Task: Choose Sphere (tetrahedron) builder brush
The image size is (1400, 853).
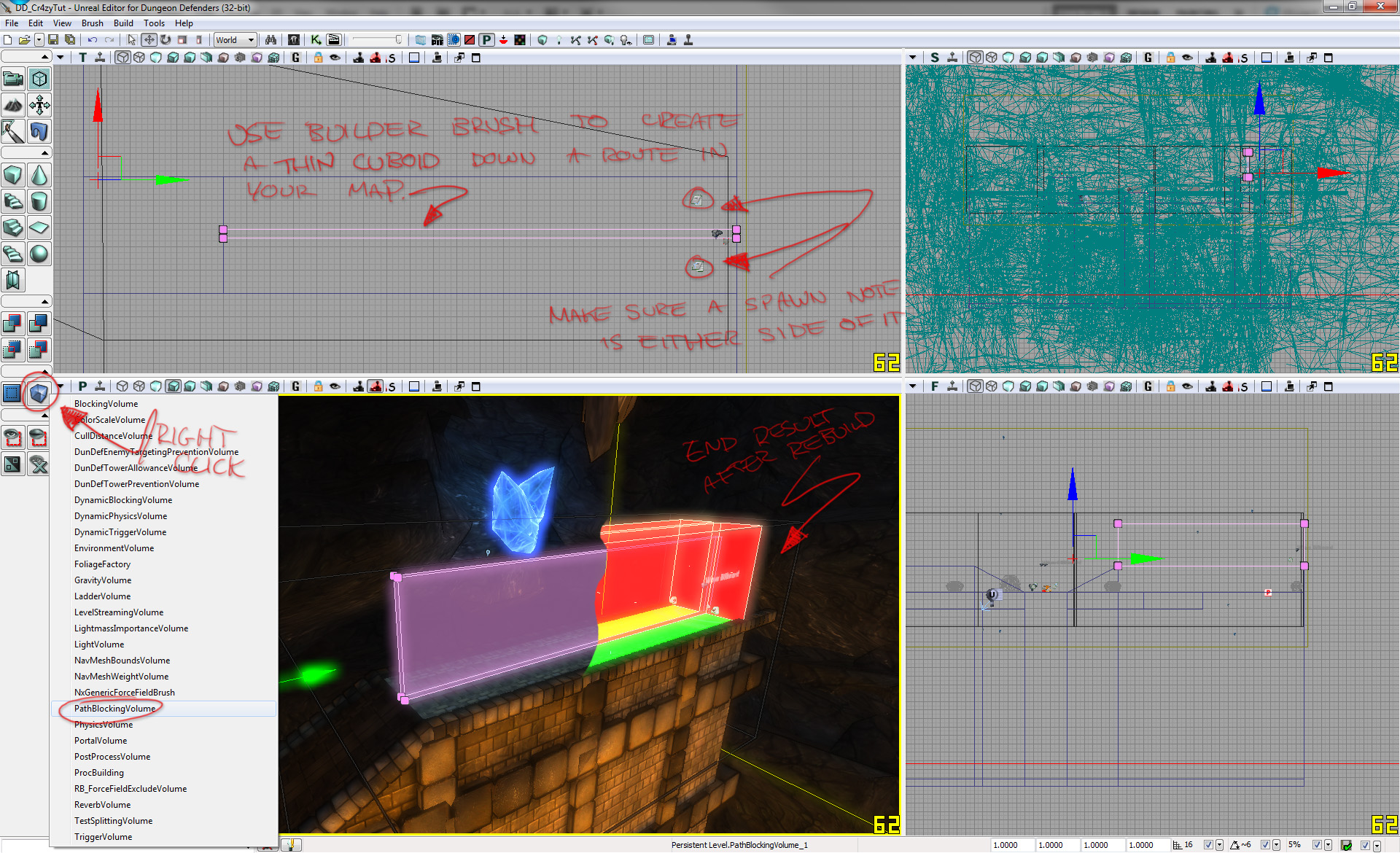Action: pos(39,254)
